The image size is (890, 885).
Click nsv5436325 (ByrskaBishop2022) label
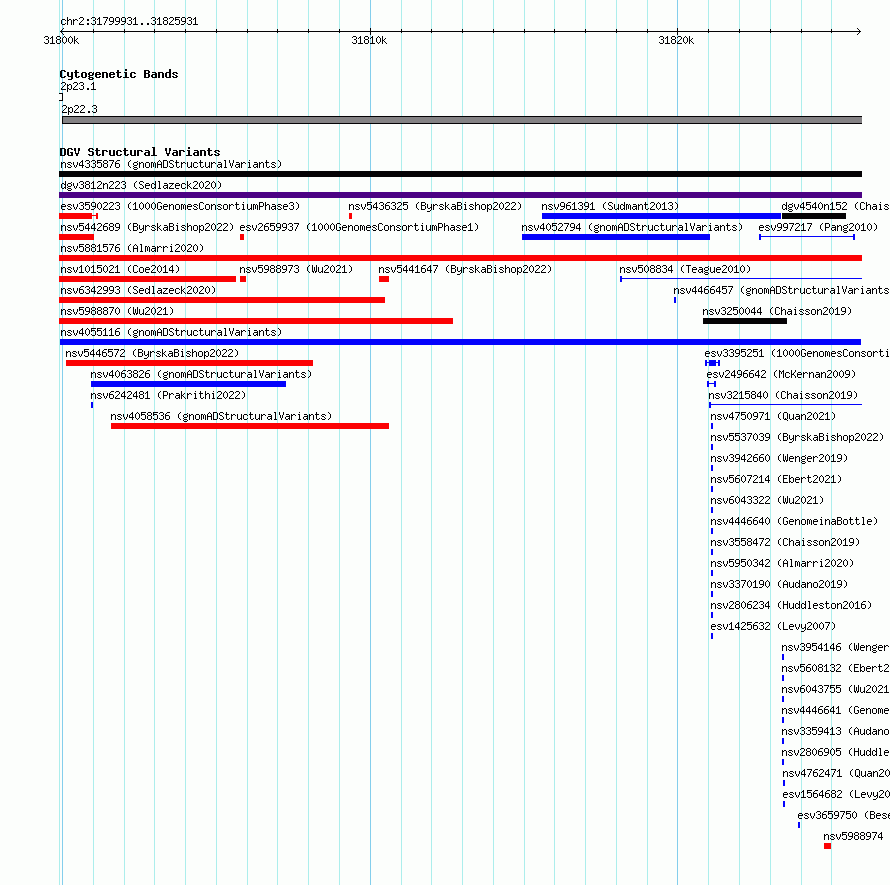(435, 207)
